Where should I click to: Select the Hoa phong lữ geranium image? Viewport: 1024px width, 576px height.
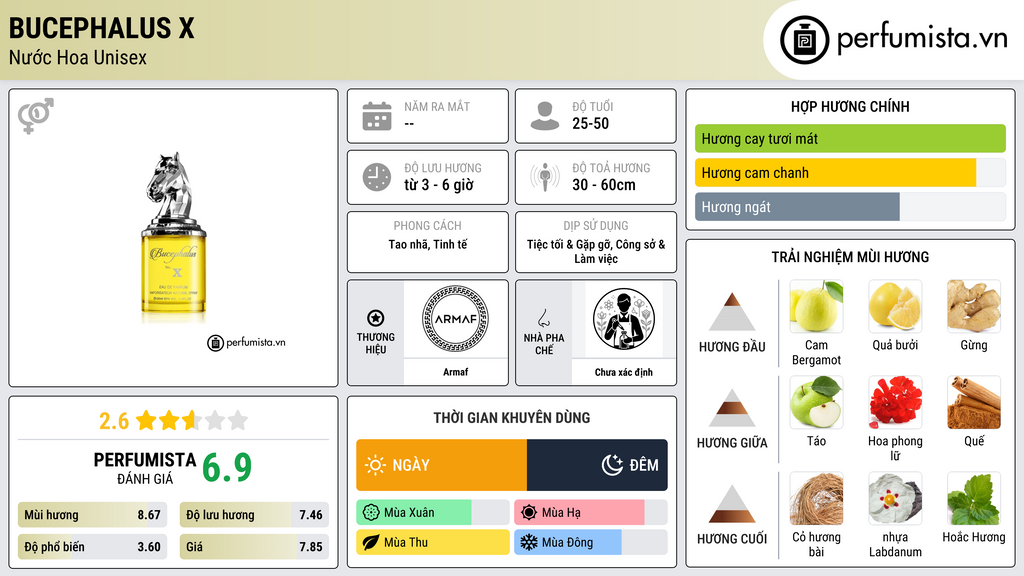point(895,403)
